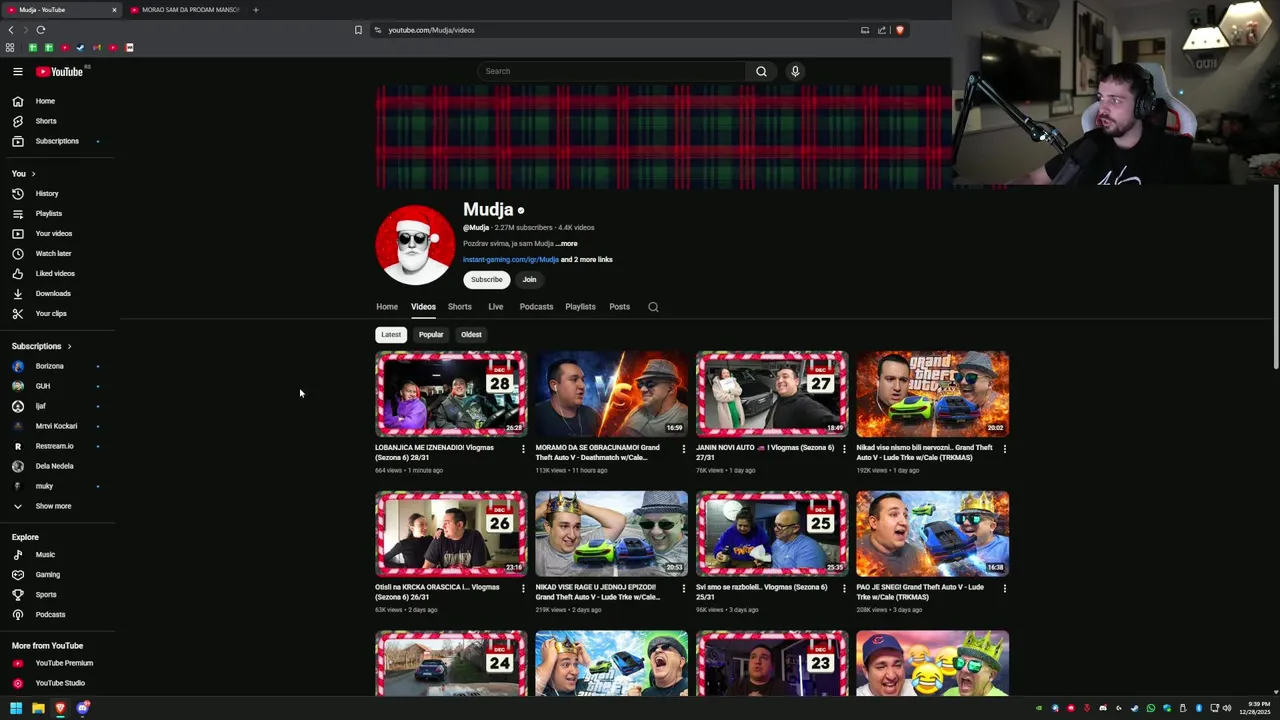Subscribe to the Mudja channel
The height and width of the screenshot is (720, 1280).
pos(487,280)
